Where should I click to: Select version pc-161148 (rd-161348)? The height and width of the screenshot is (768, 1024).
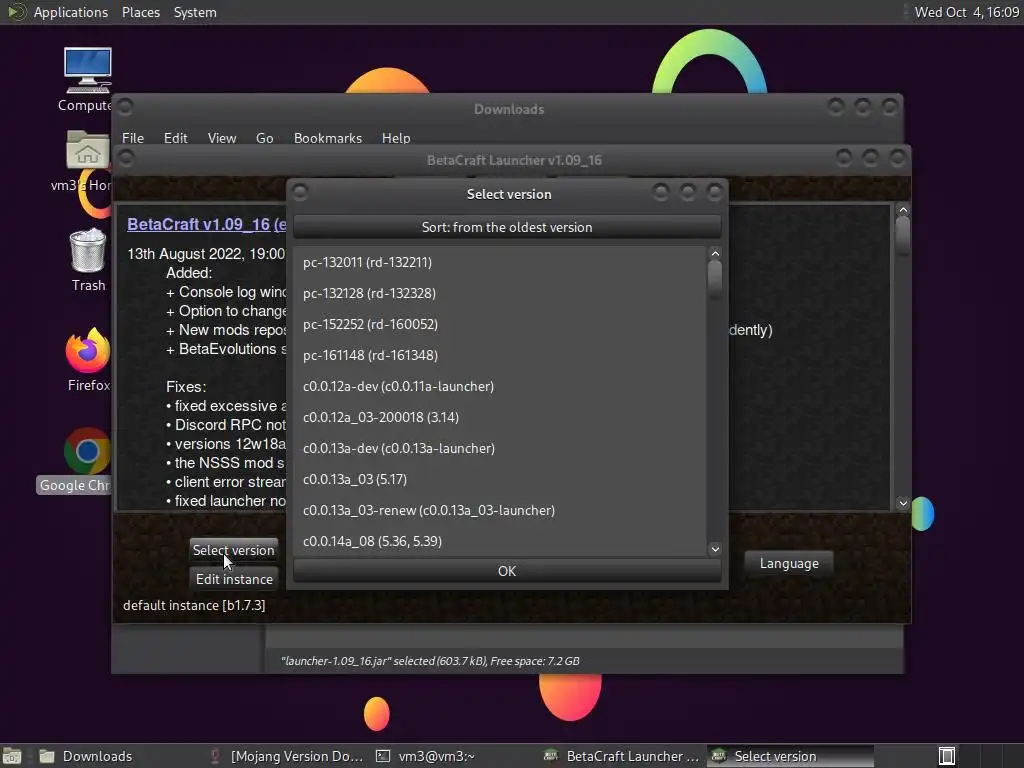(500, 355)
